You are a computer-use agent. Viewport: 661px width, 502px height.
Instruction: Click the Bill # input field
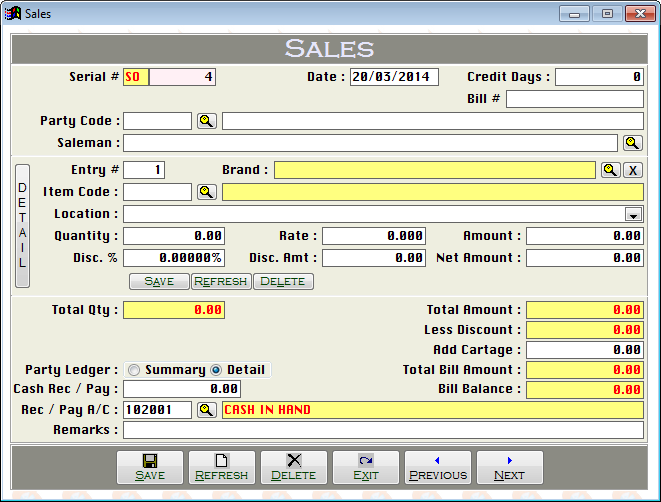point(575,99)
